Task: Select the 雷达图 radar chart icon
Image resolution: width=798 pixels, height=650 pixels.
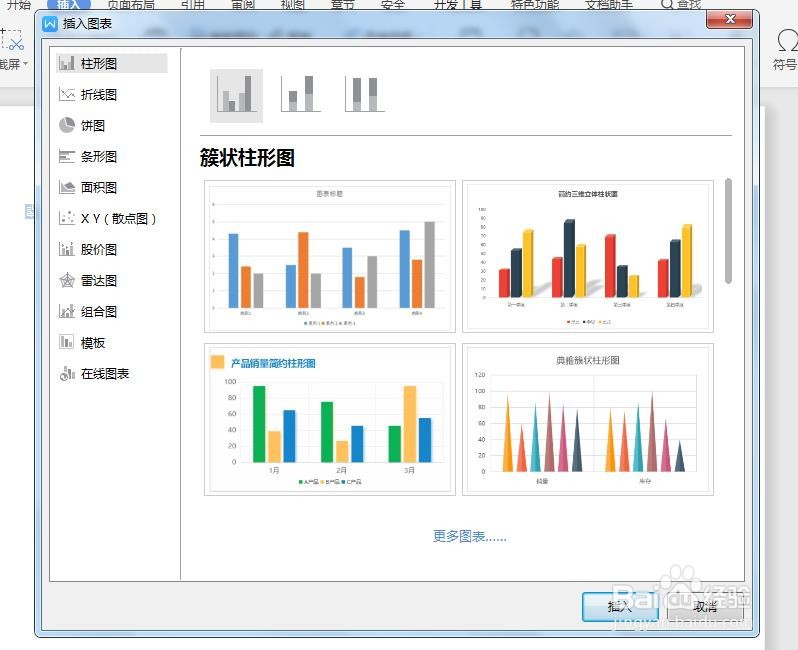Action: 67,280
